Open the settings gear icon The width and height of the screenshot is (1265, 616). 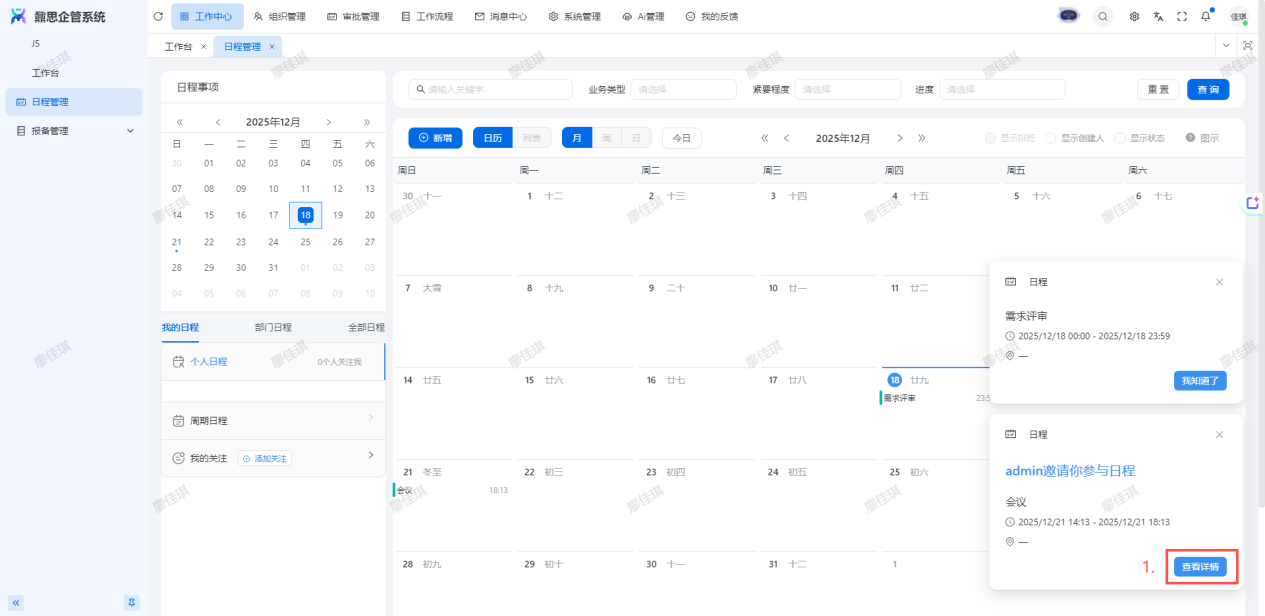coord(1134,16)
